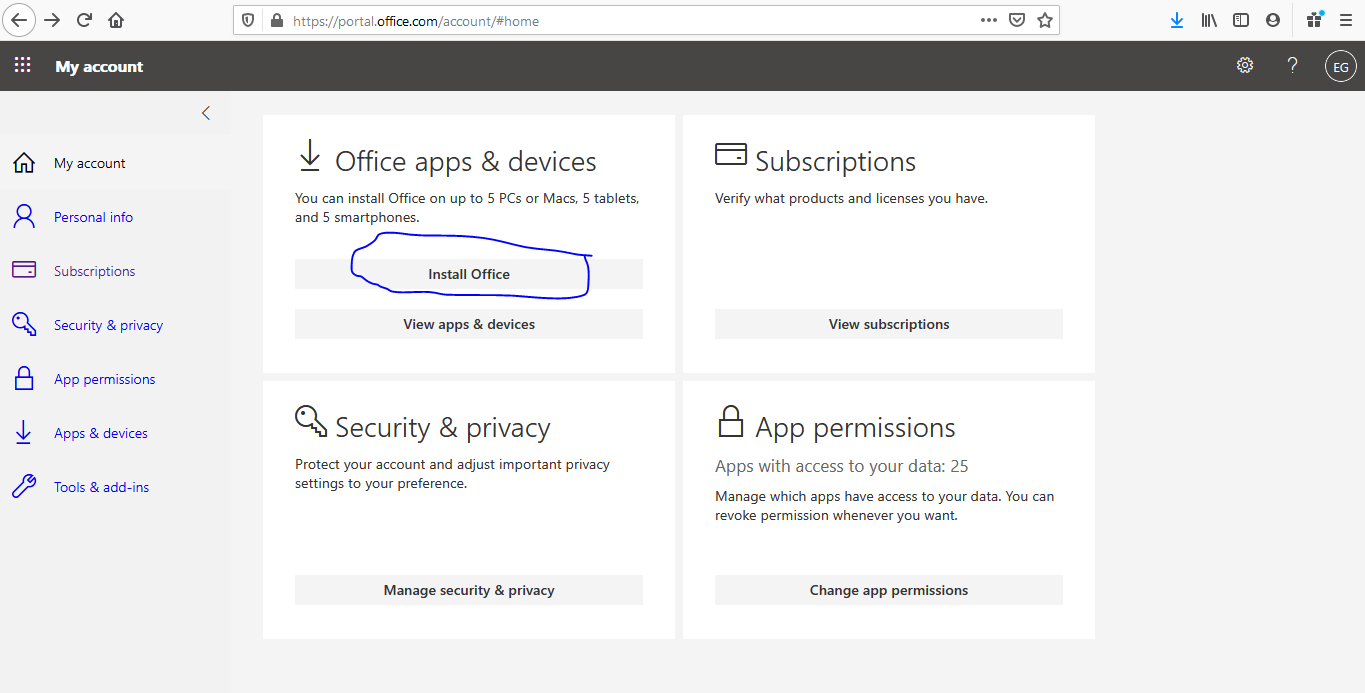The height and width of the screenshot is (693, 1365).
Task: Click Office apps & devices heading
Action: click(466, 162)
